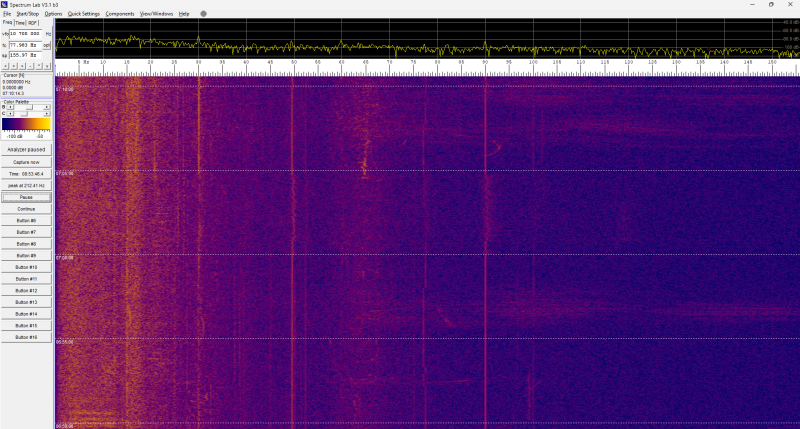Viewport: 800px width, 429px height.
Task: Click Button #9
Action: point(26,256)
